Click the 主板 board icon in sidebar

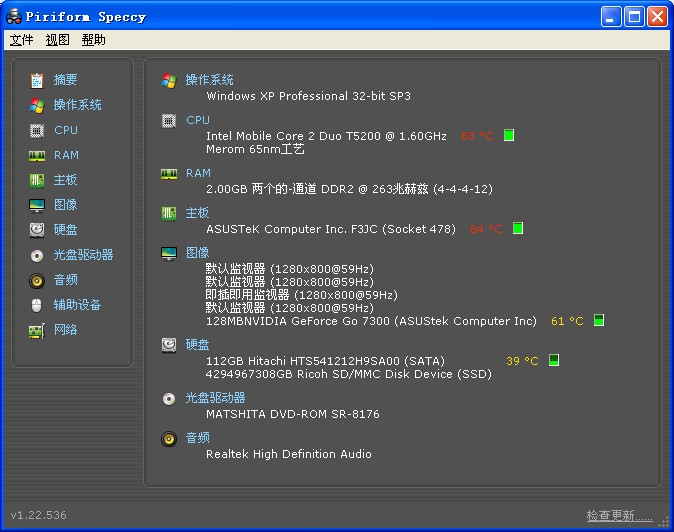37,180
